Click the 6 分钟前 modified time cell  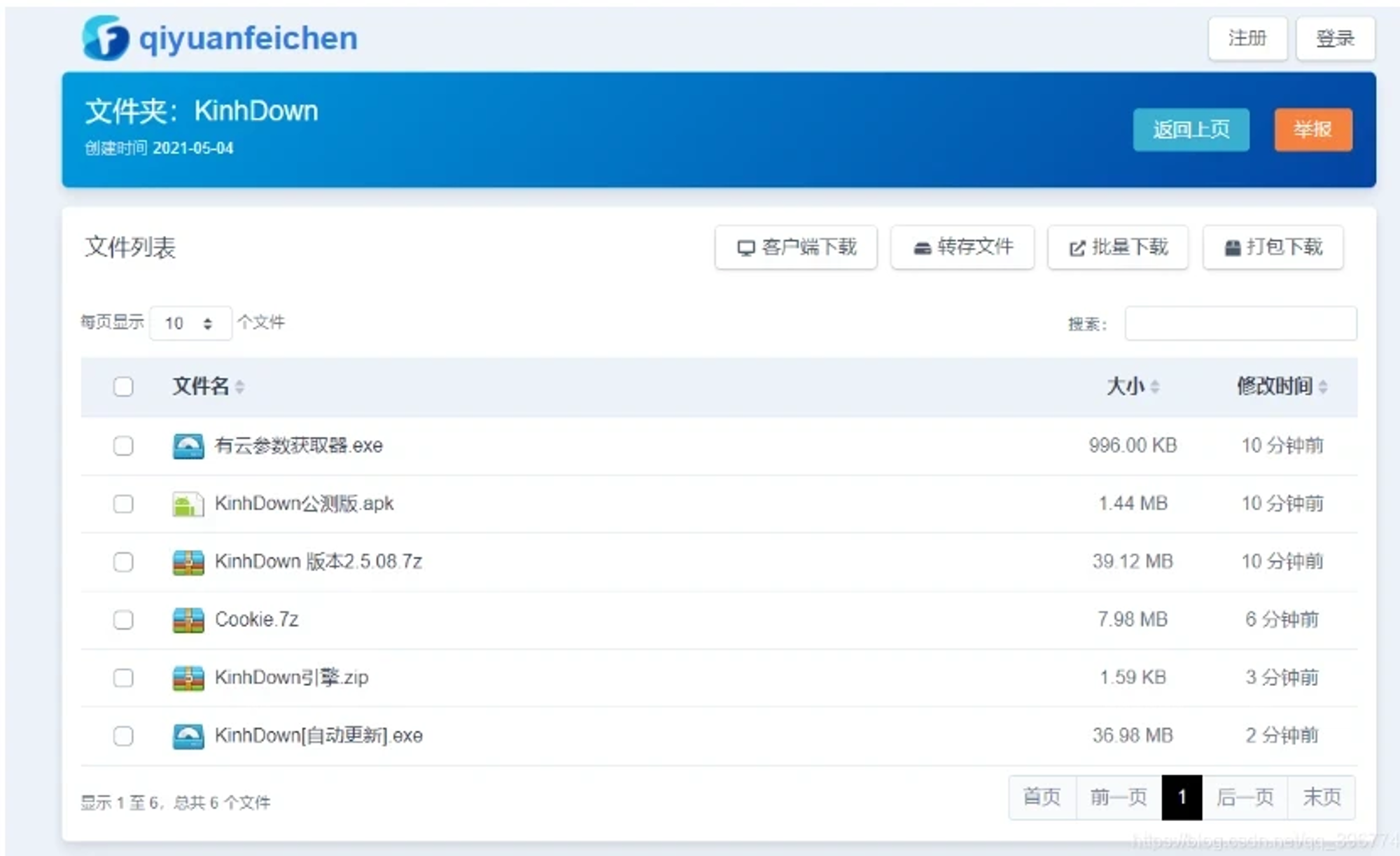pyautogui.click(x=1282, y=620)
